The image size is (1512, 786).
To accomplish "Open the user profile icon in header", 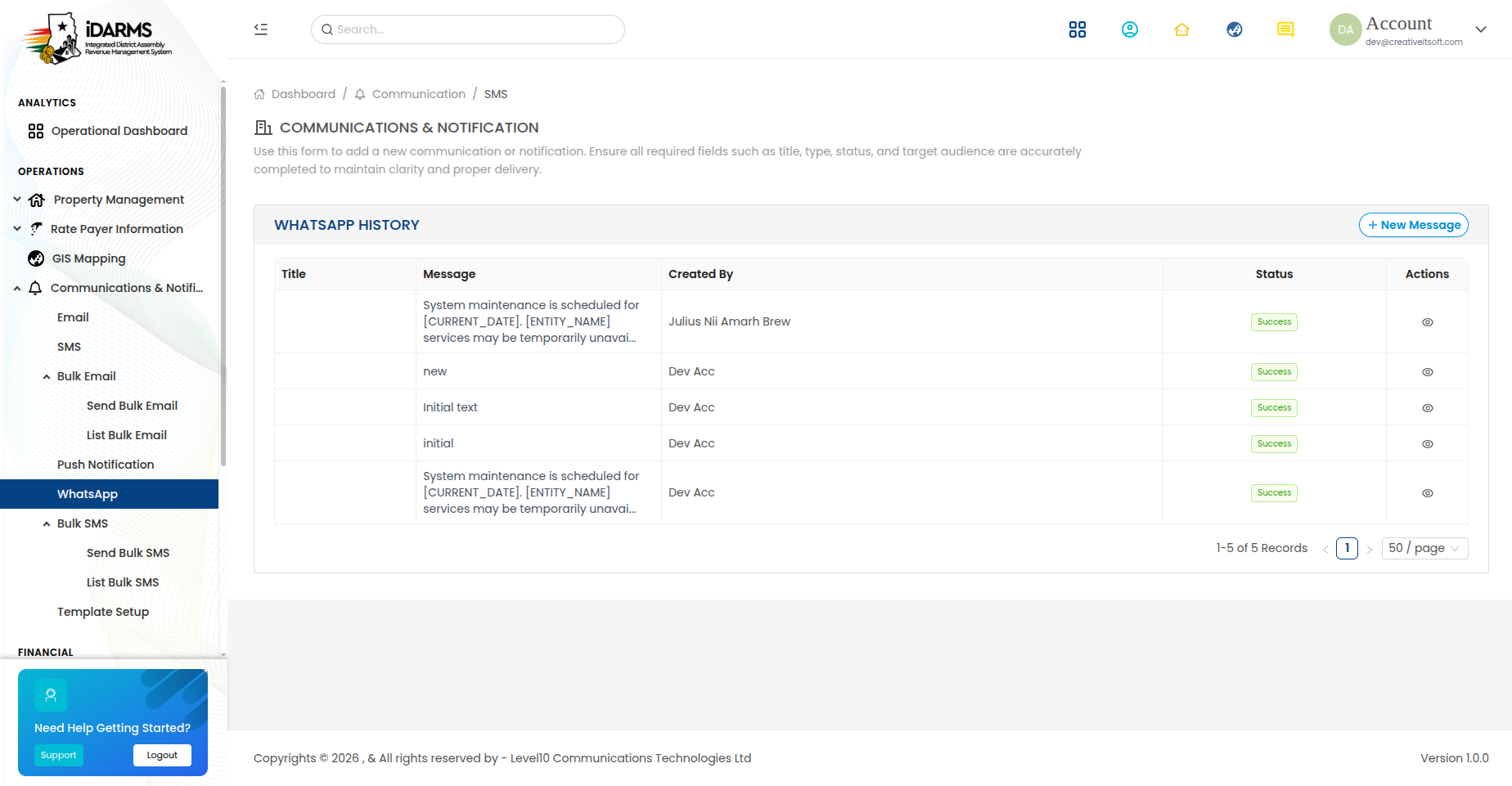I will coord(1130,29).
